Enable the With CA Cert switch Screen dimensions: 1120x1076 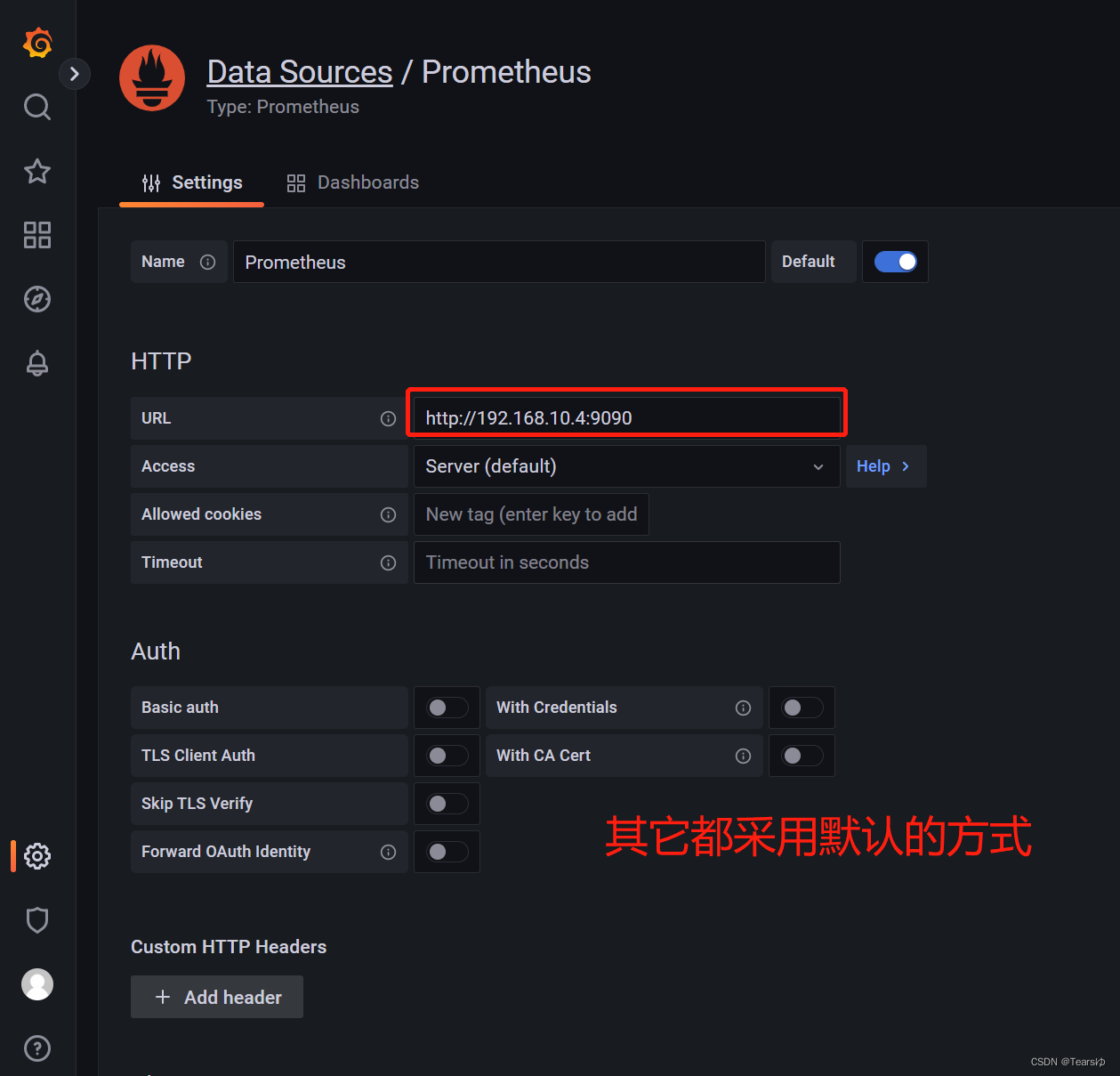[802, 756]
